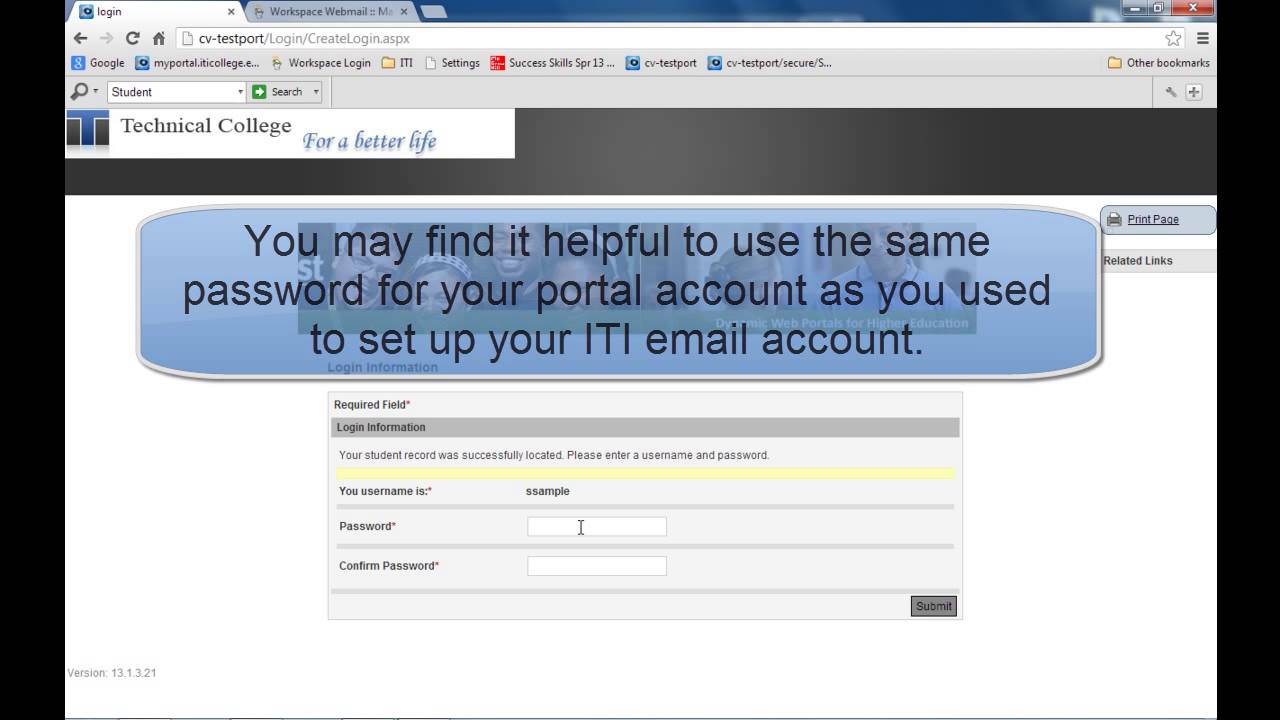The image size is (1280, 720).
Task: Click the username value 'ssample'
Action: click(x=548, y=491)
